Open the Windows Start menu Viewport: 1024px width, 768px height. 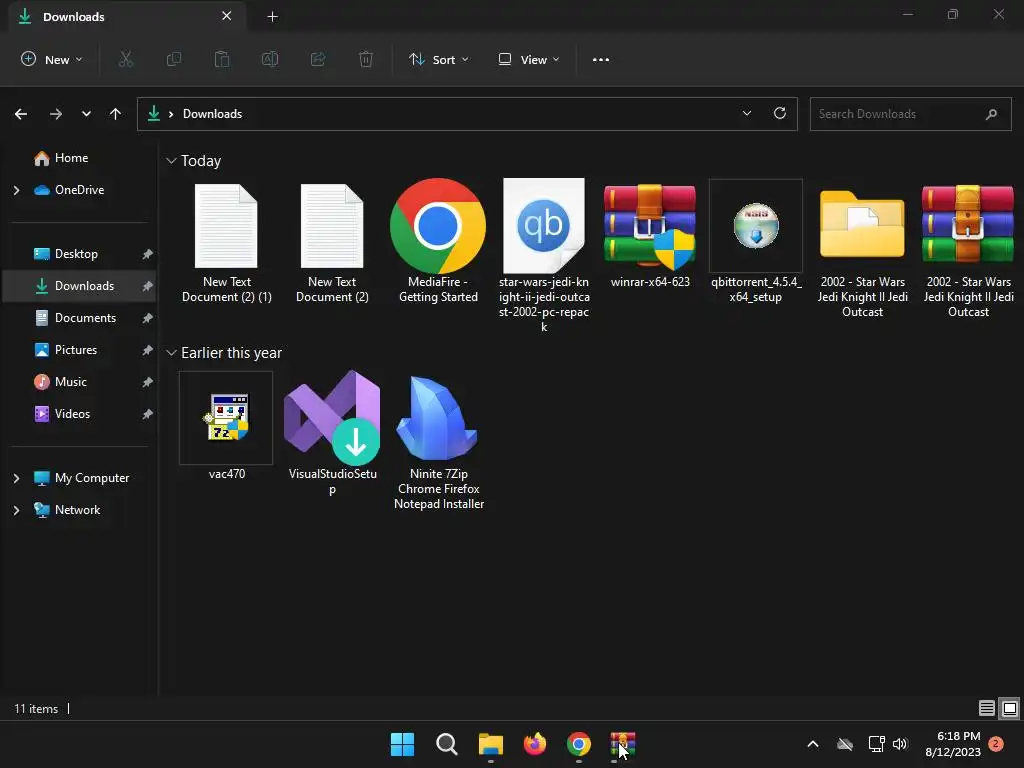click(x=402, y=744)
